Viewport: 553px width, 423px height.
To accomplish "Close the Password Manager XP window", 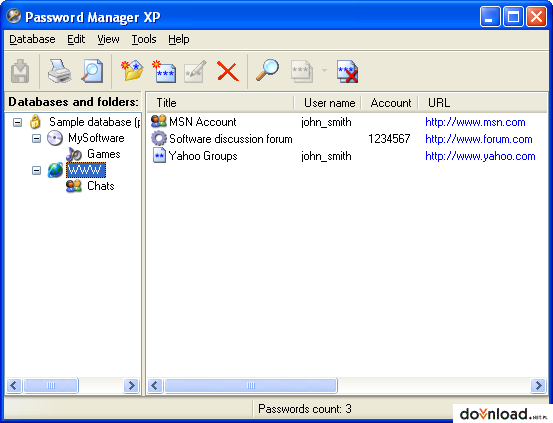I will pyautogui.click(x=536, y=17).
